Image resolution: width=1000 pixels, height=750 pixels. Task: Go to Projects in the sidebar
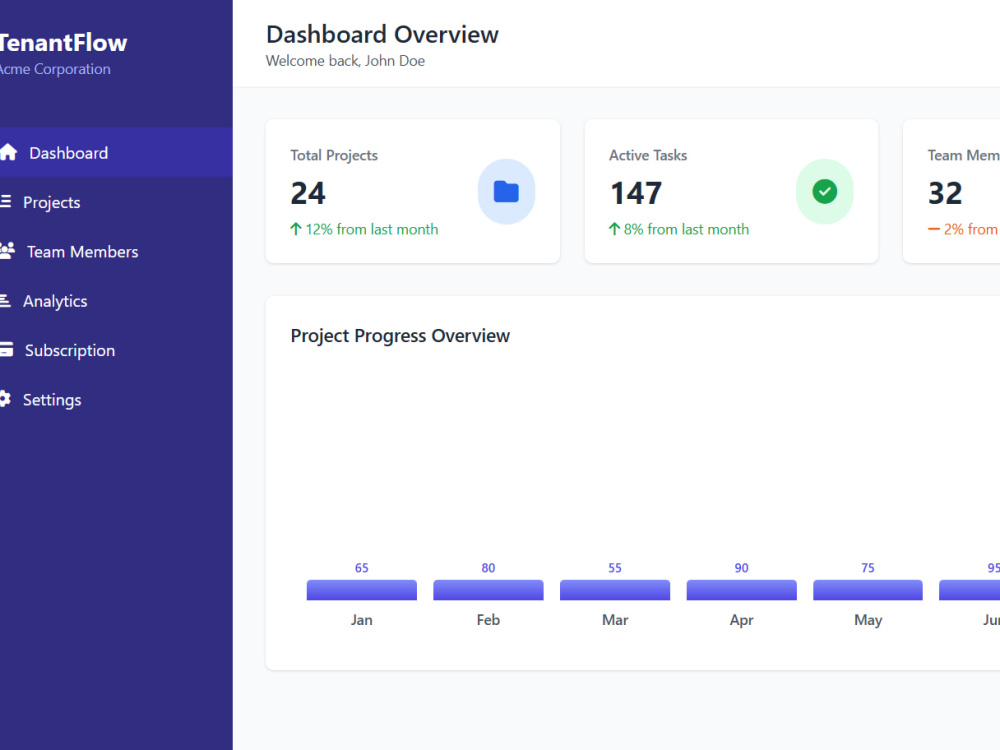tap(116, 202)
